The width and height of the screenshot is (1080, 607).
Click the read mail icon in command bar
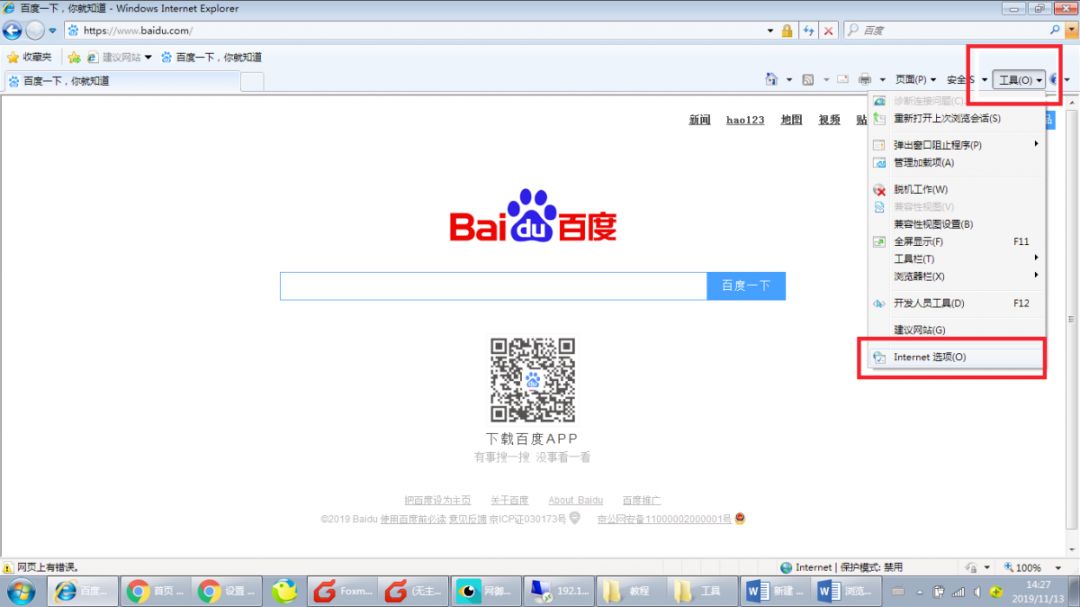click(x=843, y=80)
